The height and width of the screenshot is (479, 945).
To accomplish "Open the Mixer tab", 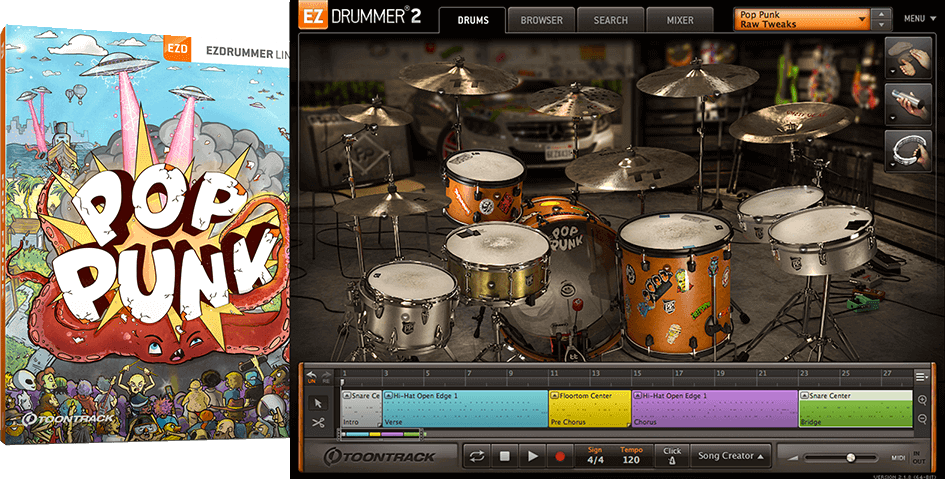I will click(x=680, y=20).
